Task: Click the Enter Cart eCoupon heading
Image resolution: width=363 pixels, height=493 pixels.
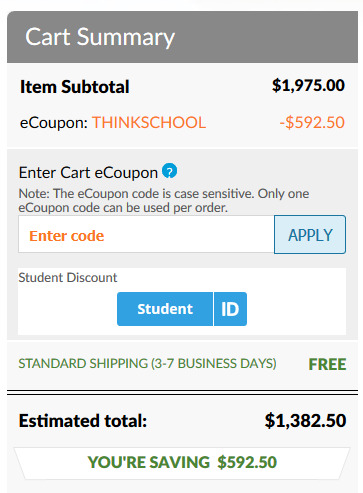Action: point(88,173)
